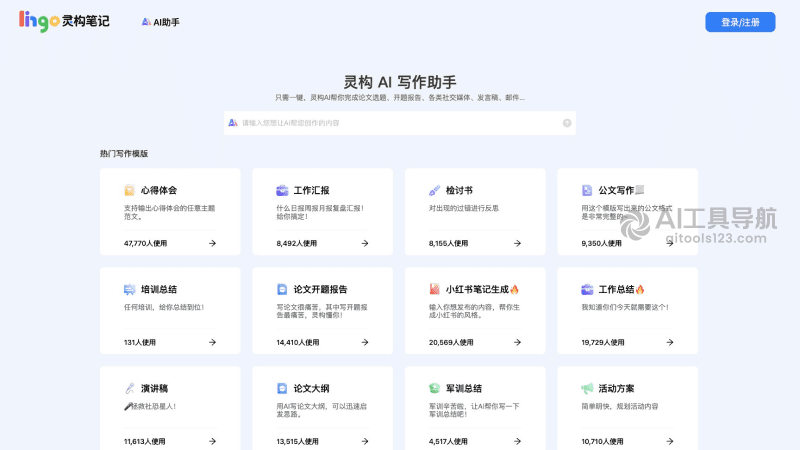This screenshot has width=800, height=450.
Task: Click the 20,569人使用 usage count
Action: [451, 342]
